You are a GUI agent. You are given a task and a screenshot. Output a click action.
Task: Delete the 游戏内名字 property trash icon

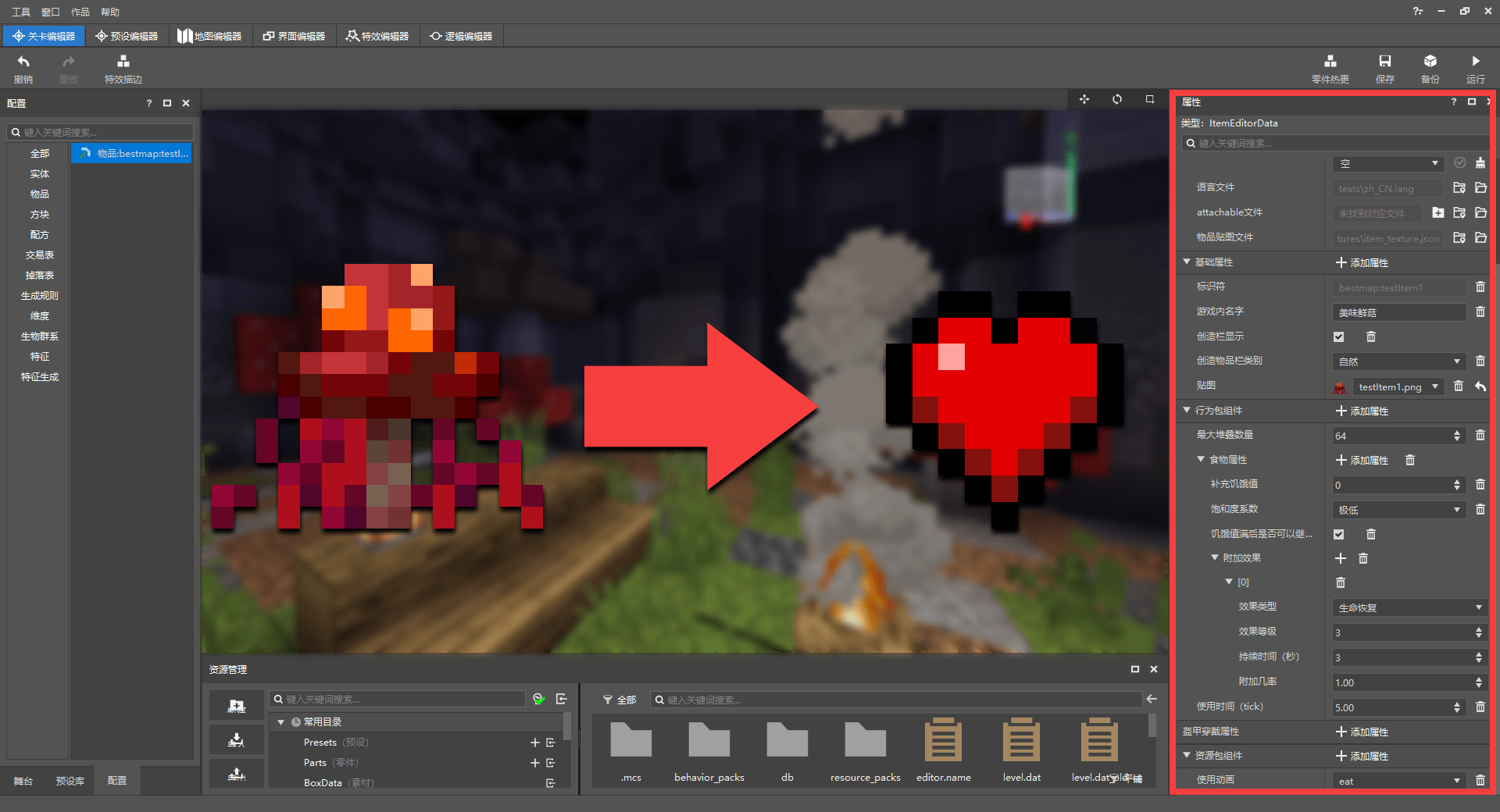coord(1480,312)
